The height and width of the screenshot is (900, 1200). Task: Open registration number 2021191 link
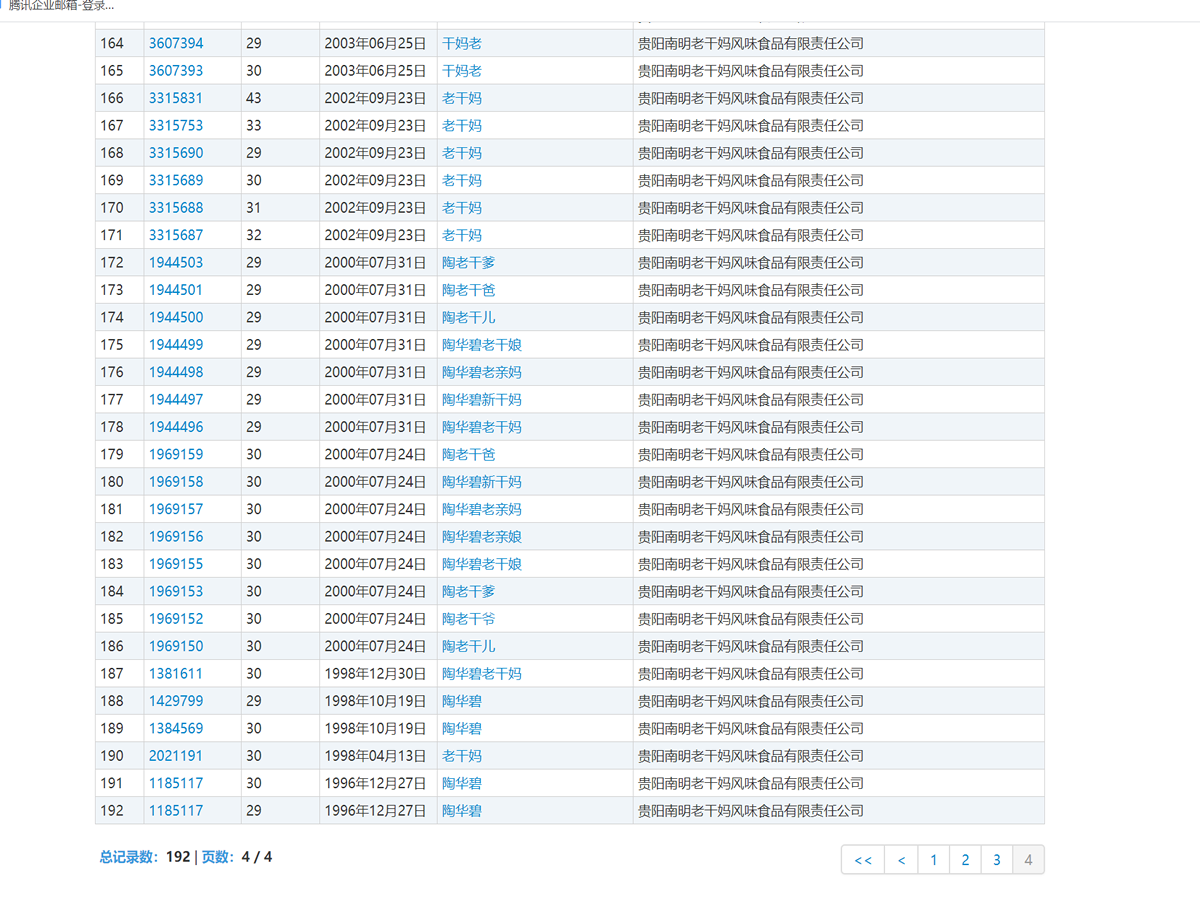(x=176, y=755)
